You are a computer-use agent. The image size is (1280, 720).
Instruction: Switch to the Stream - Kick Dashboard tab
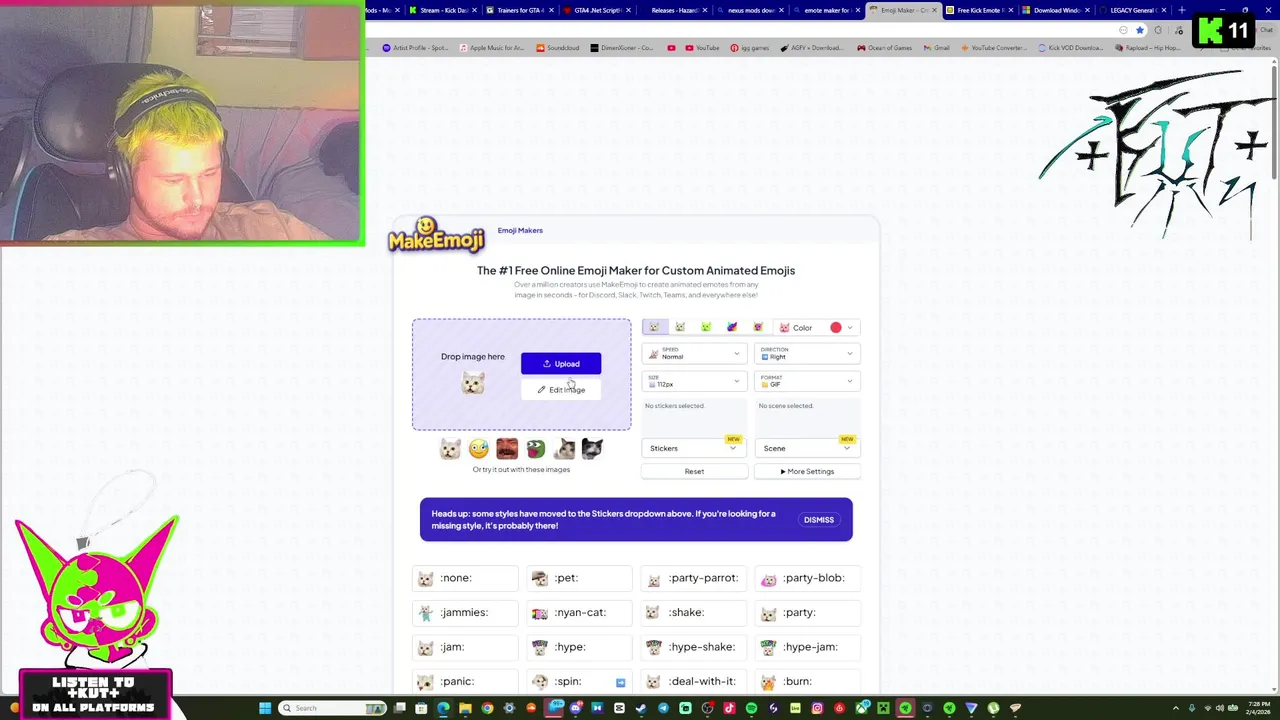(443, 10)
